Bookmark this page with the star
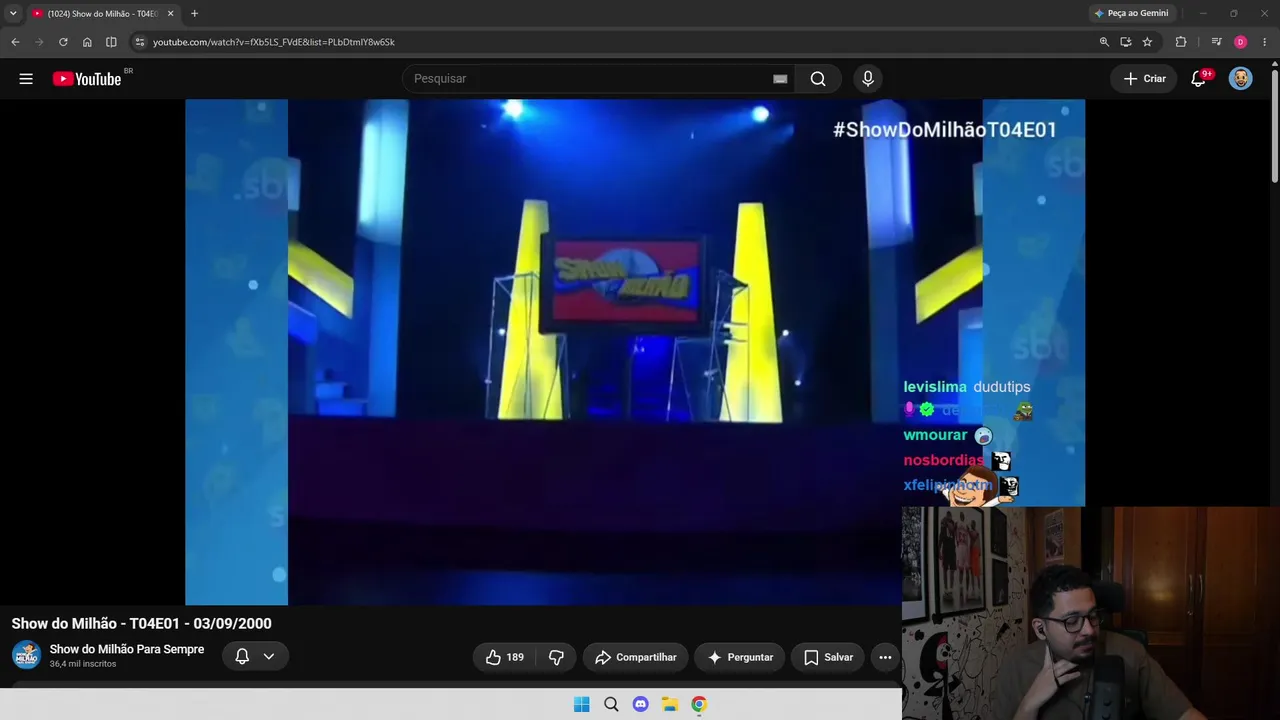Image resolution: width=1280 pixels, height=720 pixels. pyautogui.click(x=1147, y=42)
